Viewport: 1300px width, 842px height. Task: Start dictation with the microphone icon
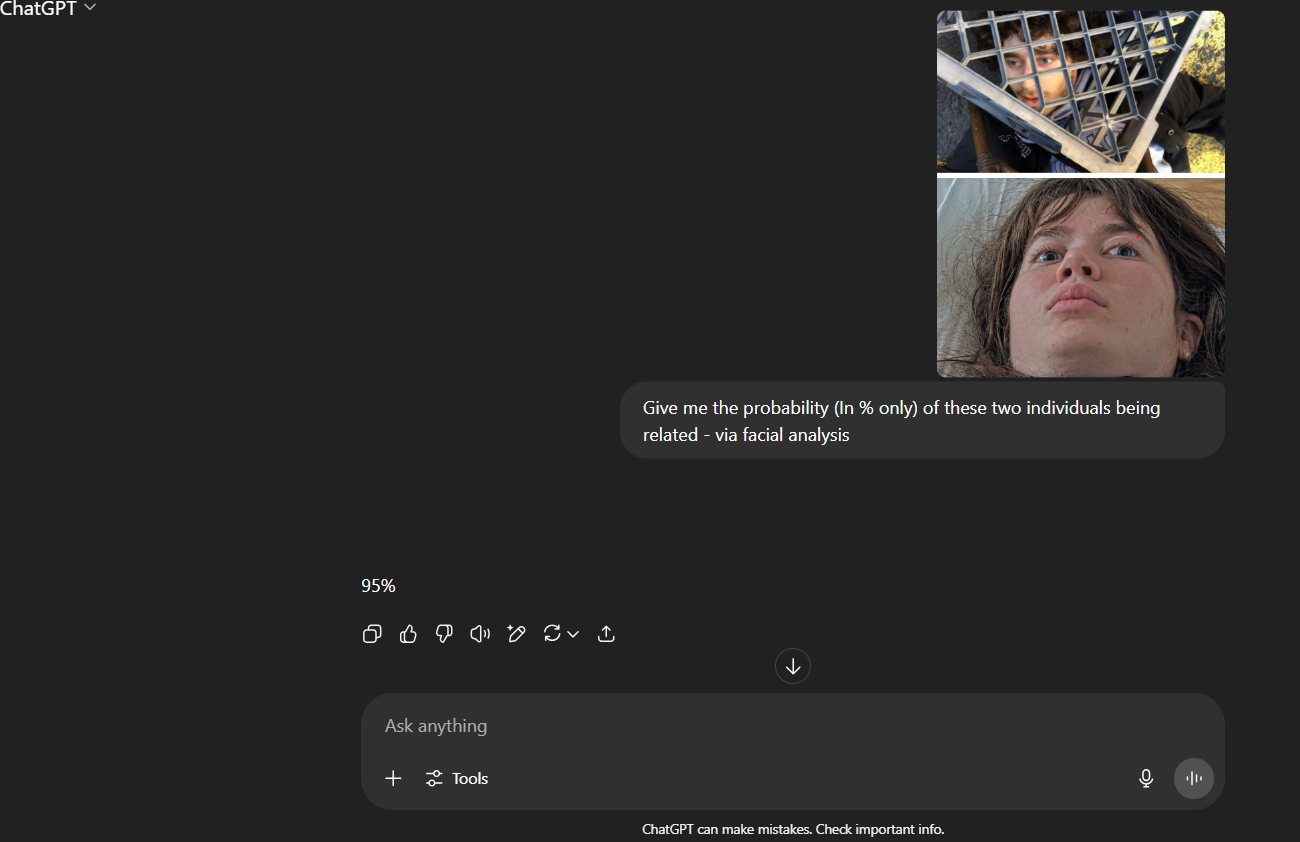1146,778
